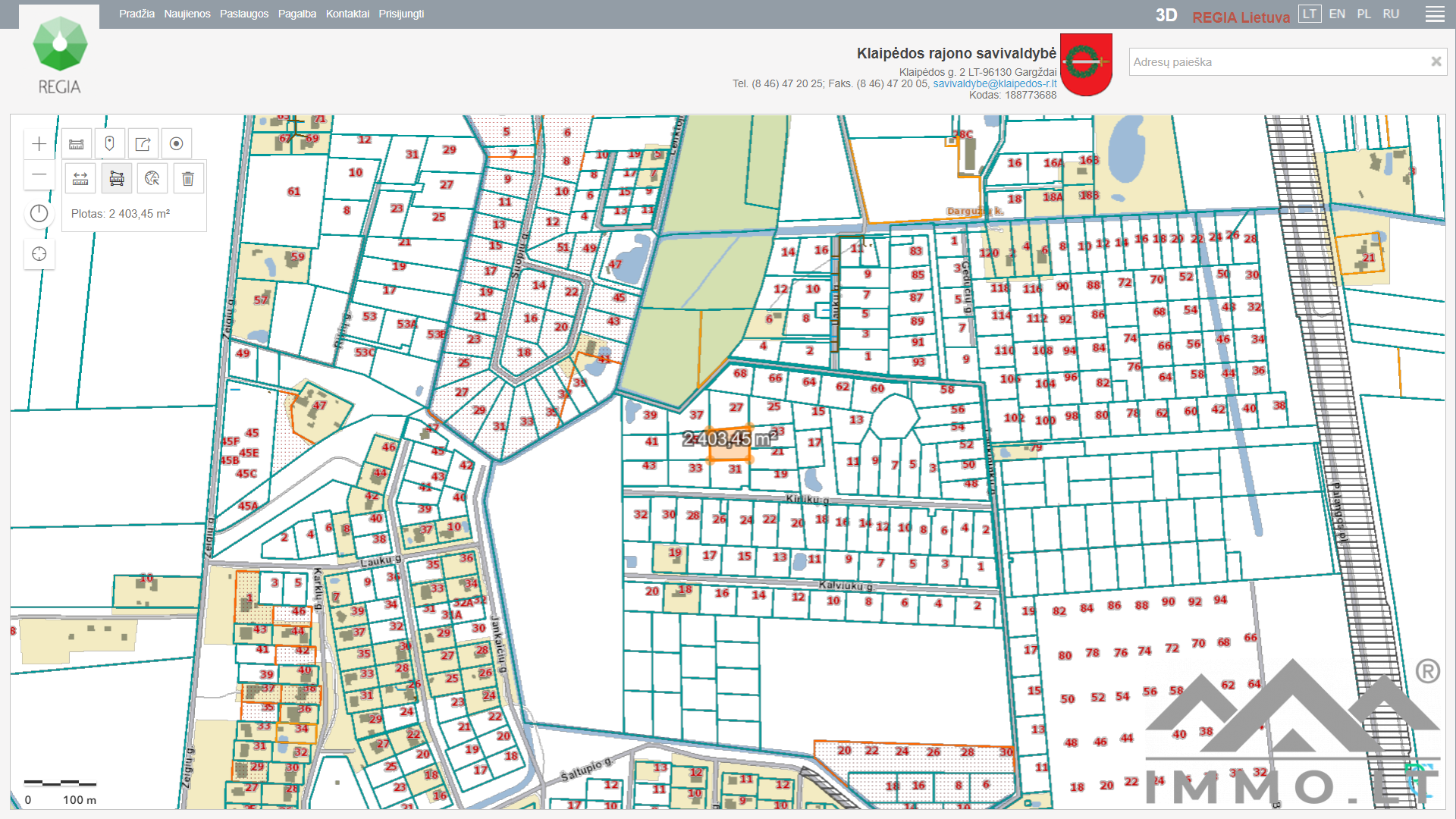Open the REGIA Lietuva link
The width and height of the screenshot is (1456, 819).
(x=1241, y=17)
